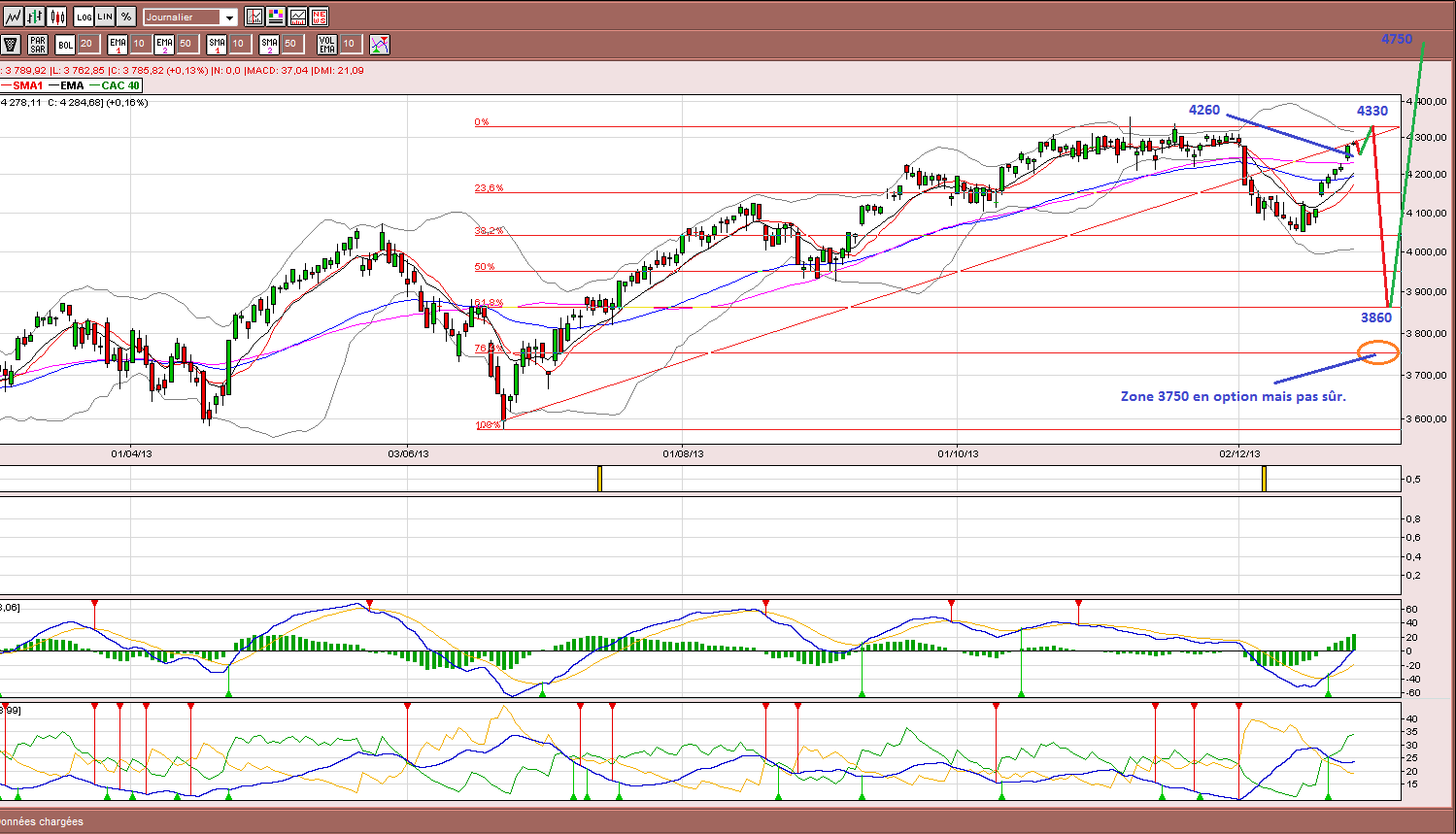Switch to line chart display
Image resolution: width=1456 pixels, height=834 pixels.
point(13,17)
